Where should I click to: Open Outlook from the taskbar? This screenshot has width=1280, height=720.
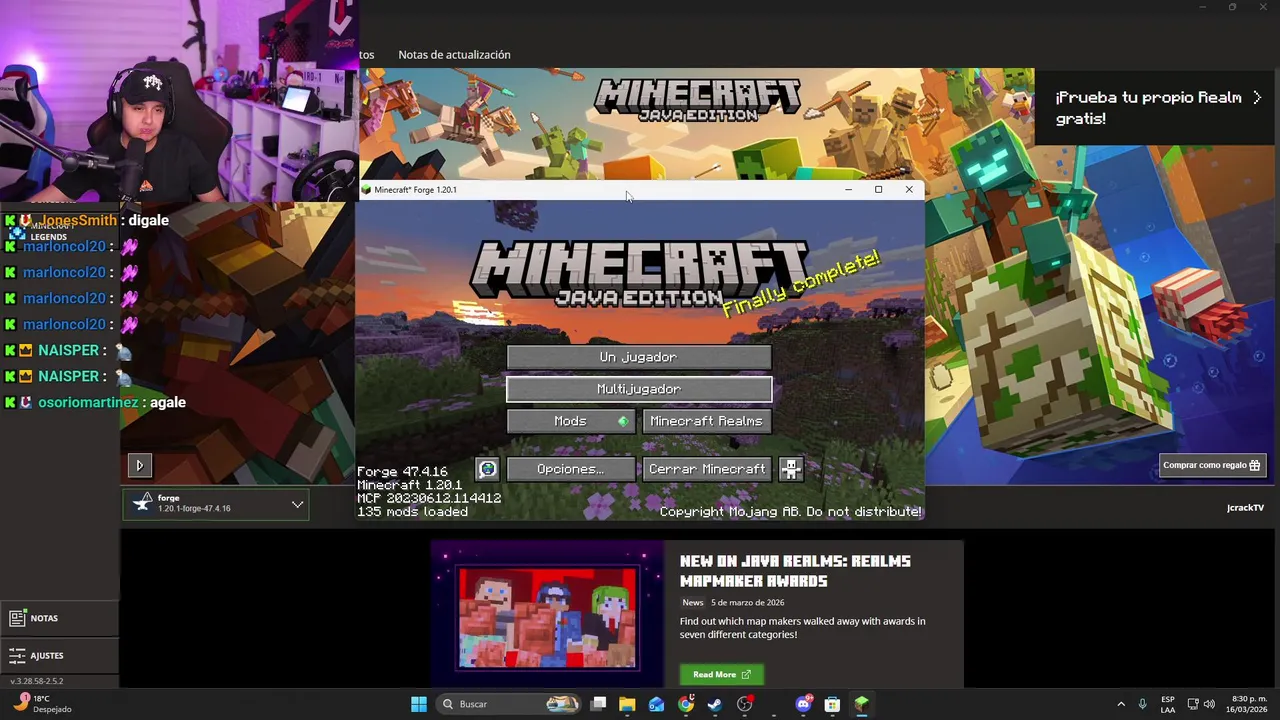click(656, 704)
